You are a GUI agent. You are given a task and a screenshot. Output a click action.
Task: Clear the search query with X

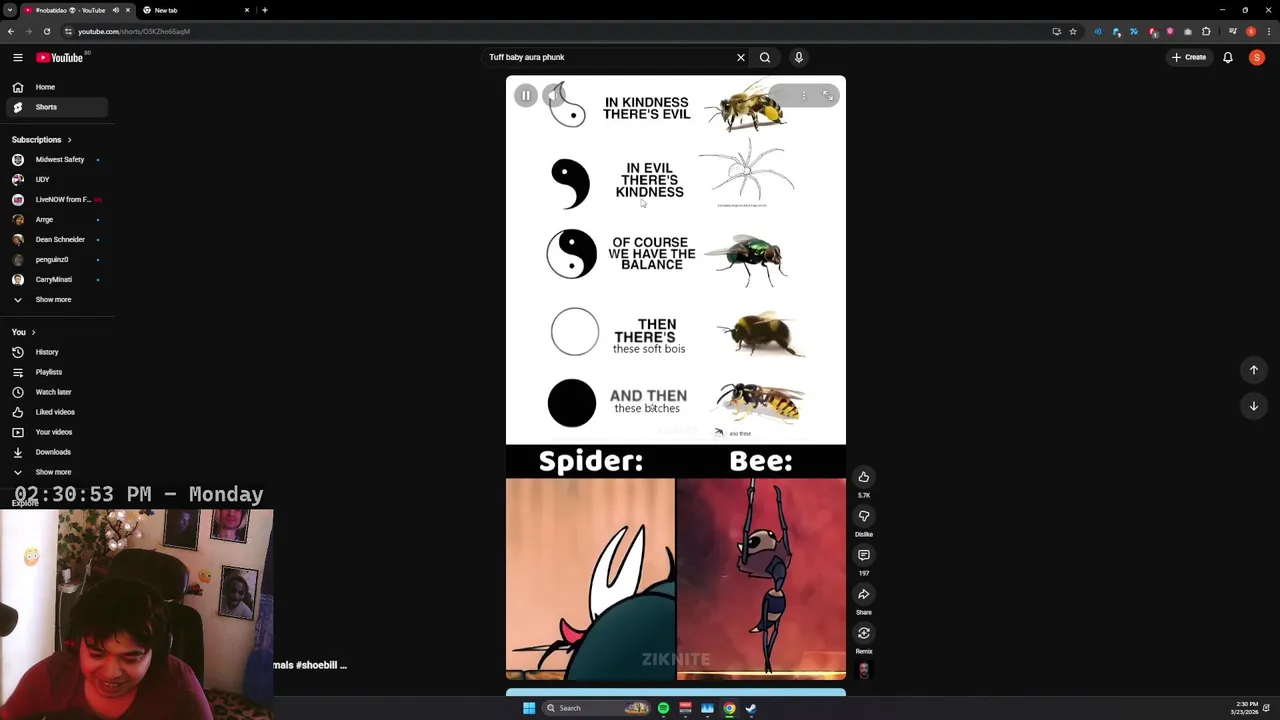coord(741,57)
